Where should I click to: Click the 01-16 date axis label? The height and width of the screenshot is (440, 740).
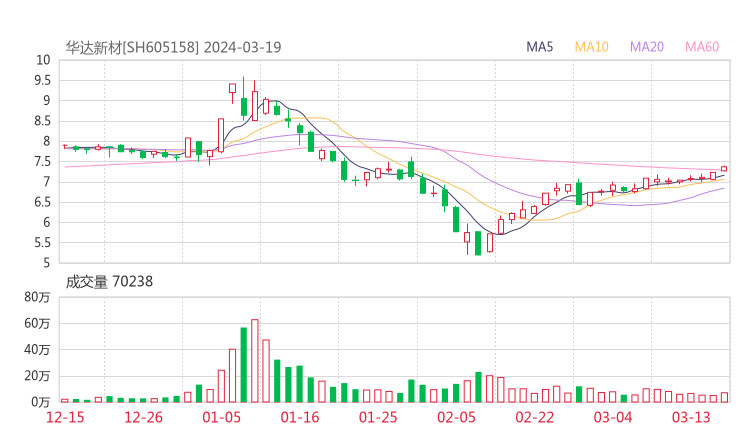coord(300,417)
